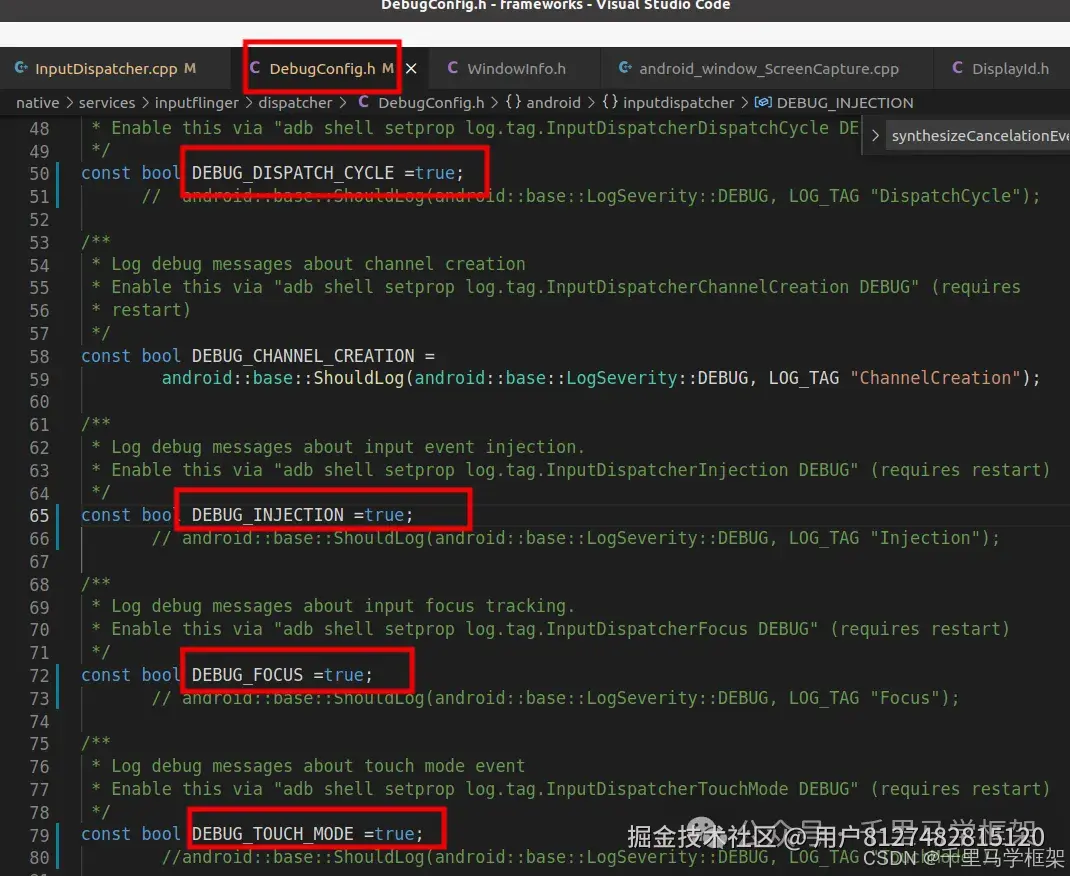
Task: Click 'Log debug messages about input event injection' comment
Action: (x=348, y=447)
